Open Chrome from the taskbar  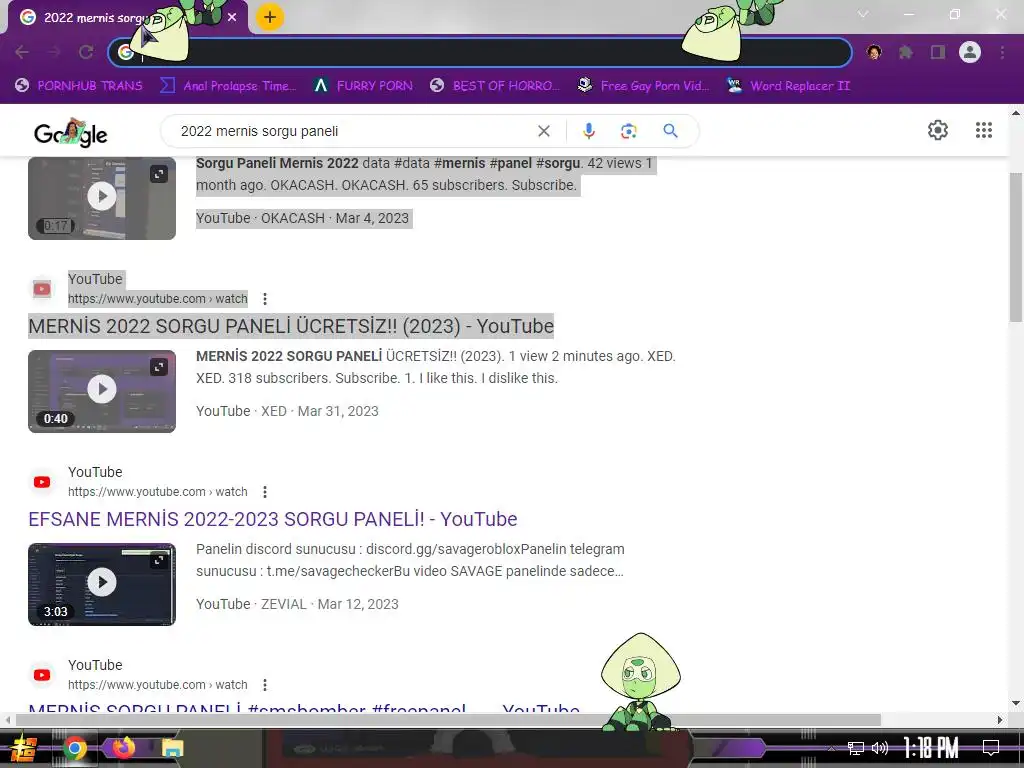(x=75, y=748)
